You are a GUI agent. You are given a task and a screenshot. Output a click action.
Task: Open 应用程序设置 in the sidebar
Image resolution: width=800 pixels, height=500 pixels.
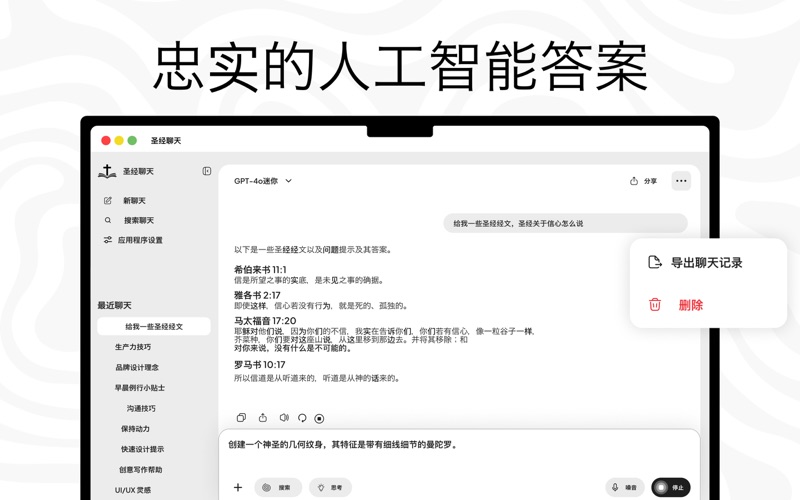coord(134,240)
